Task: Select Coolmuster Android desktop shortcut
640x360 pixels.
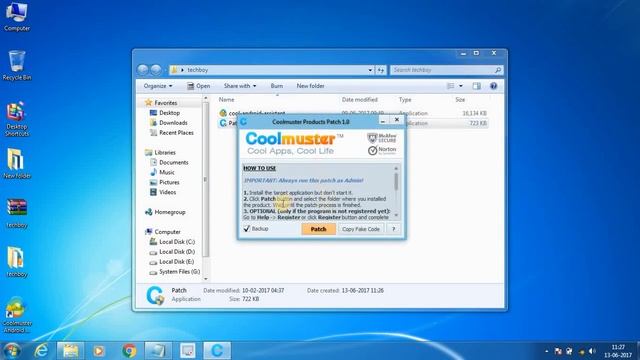Action: pyautogui.click(x=17, y=315)
